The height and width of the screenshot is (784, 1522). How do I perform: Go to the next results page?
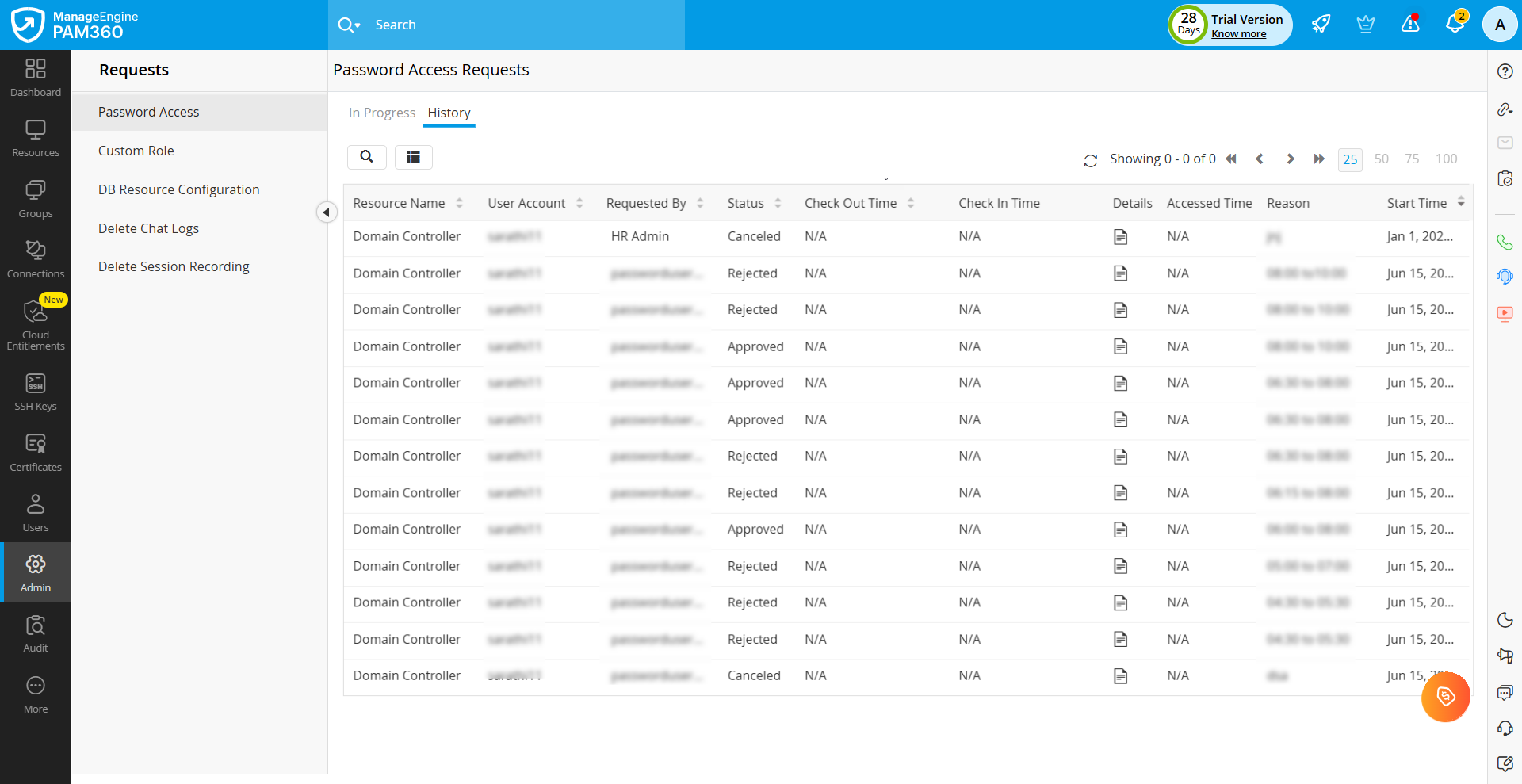click(x=1290, y=159)
